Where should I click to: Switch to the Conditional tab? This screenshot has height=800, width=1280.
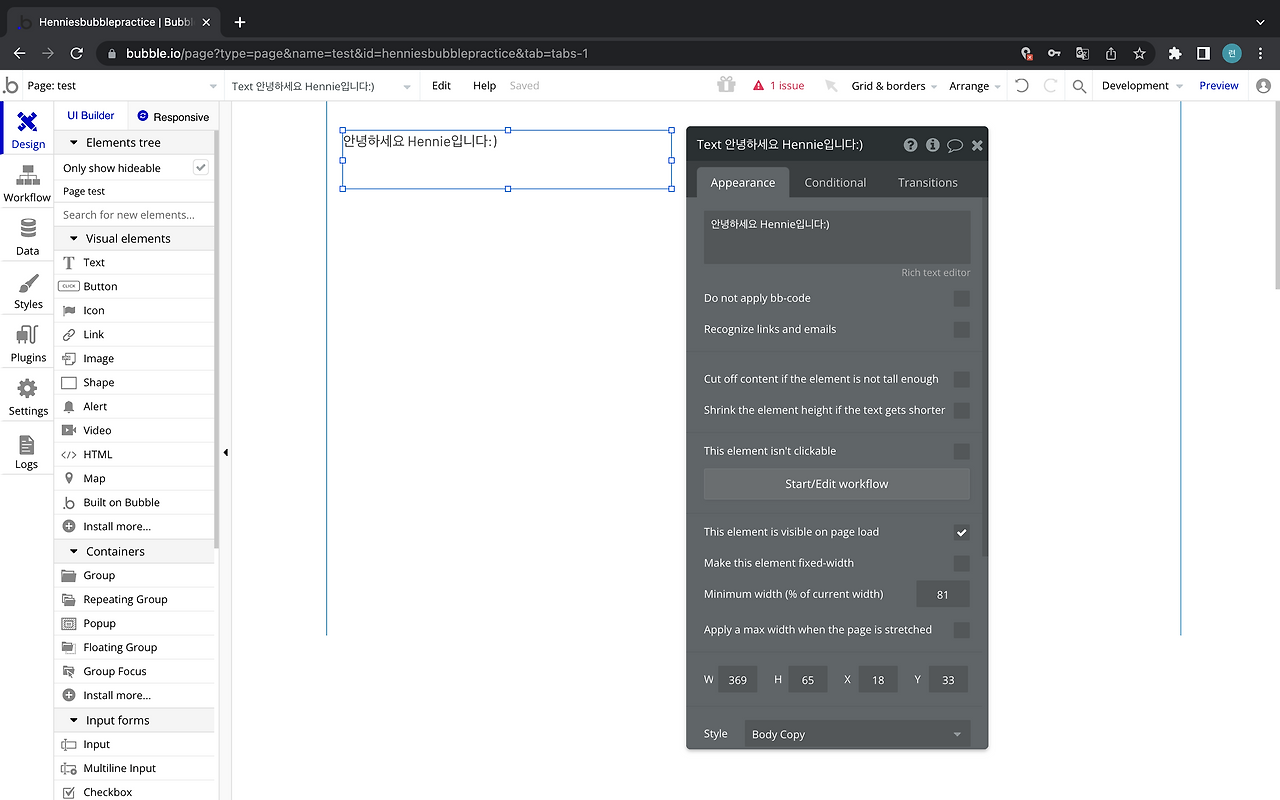(835, 182)
